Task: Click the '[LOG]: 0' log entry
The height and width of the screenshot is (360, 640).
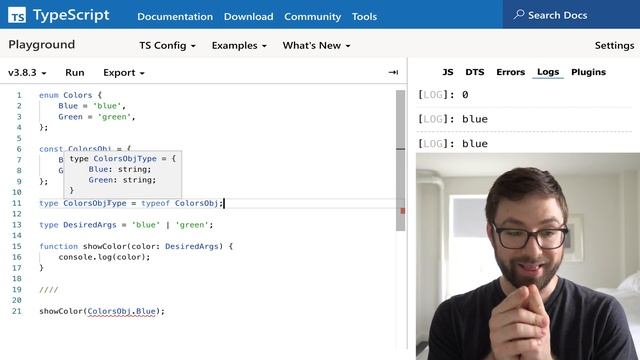Action: pos(443,95)
